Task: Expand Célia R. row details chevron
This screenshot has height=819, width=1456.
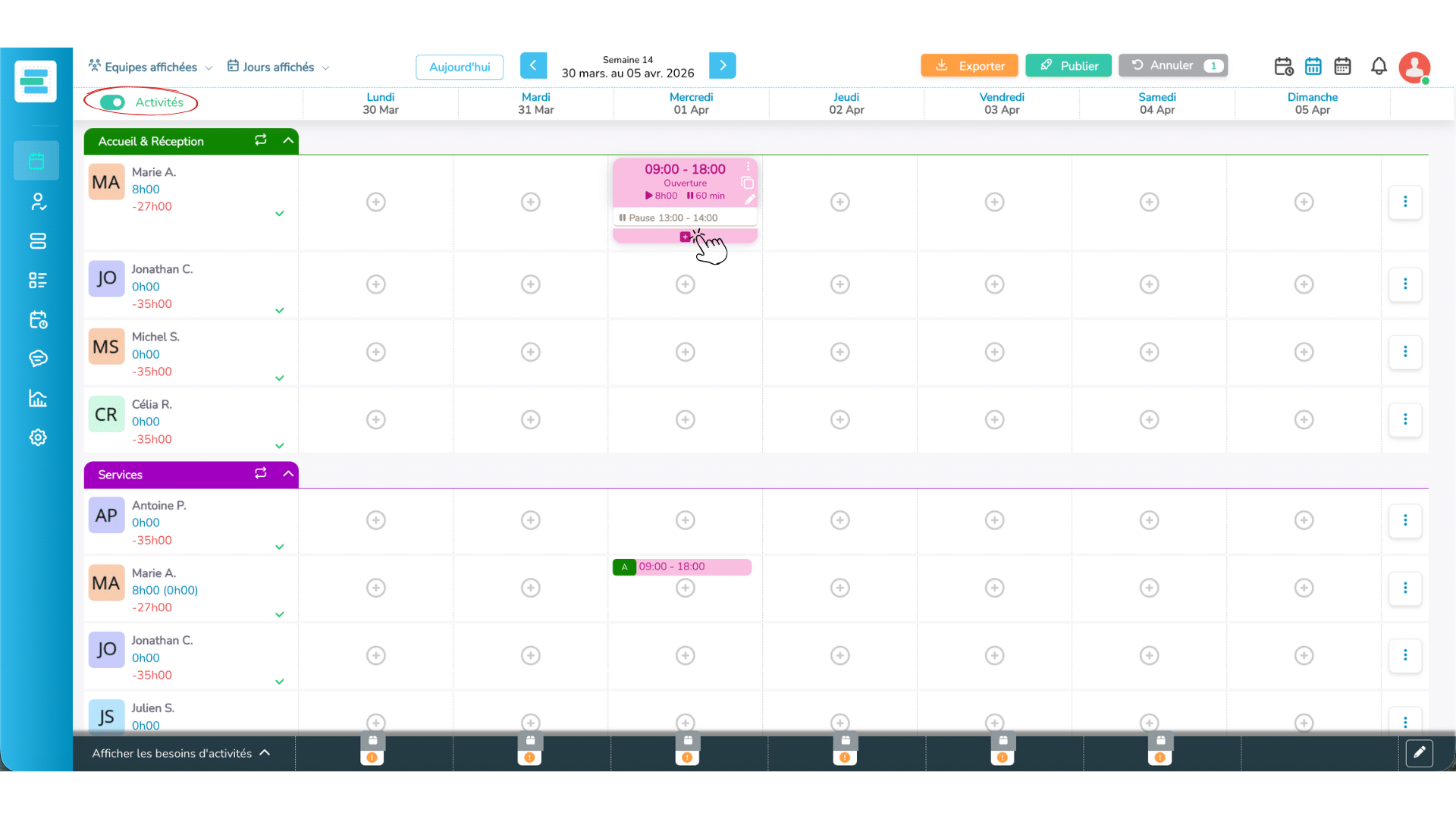Action: [280, 445]
